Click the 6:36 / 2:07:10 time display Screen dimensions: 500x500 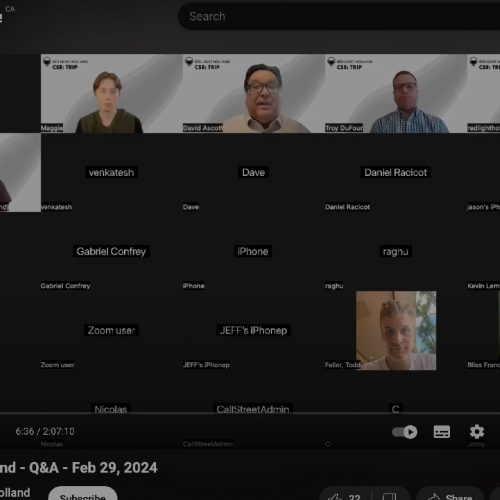click(45, 431)
